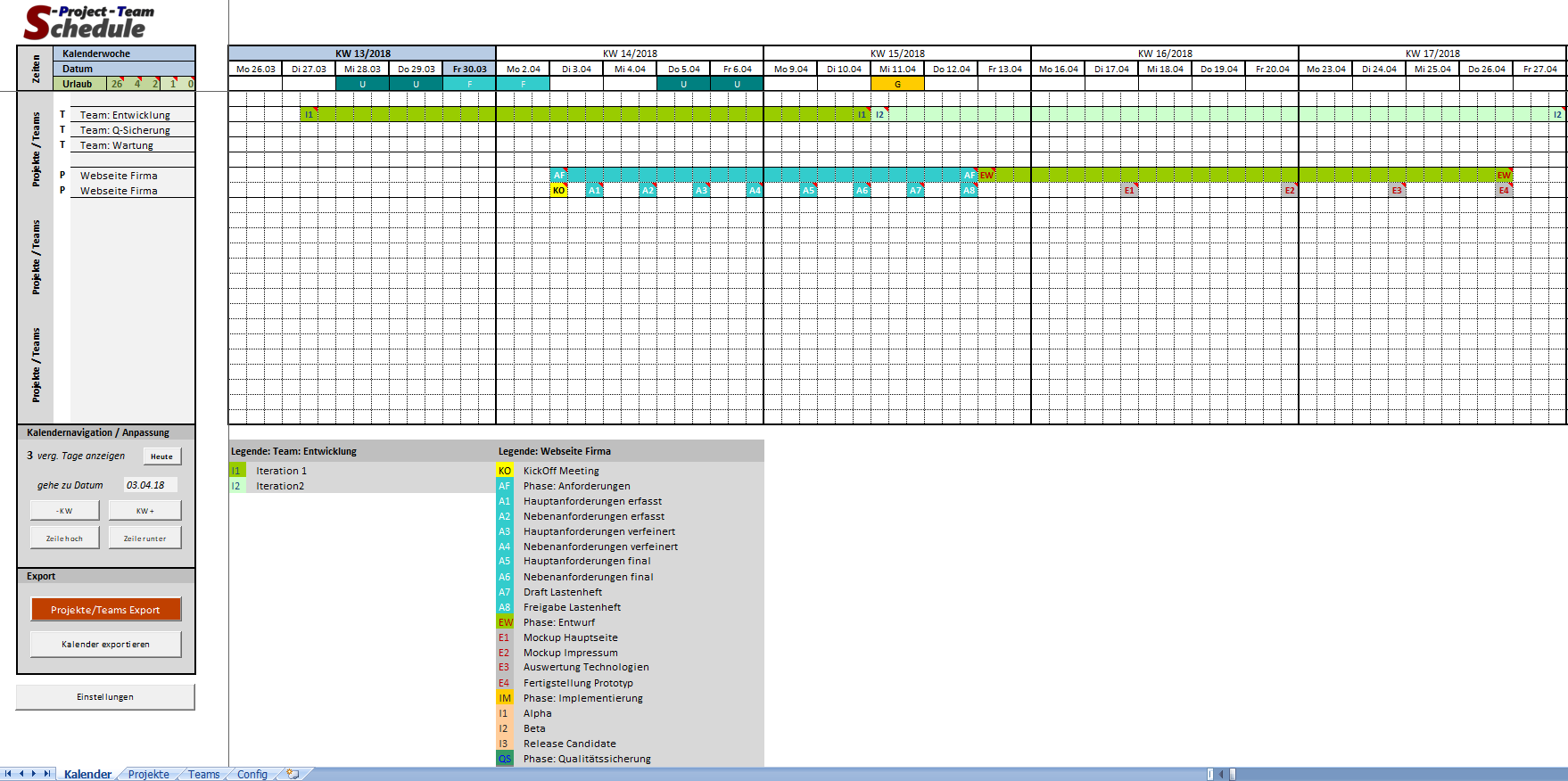Select legend entry Release Candidate
This screenshot has width=1568, height=781.
pos(569,744)
